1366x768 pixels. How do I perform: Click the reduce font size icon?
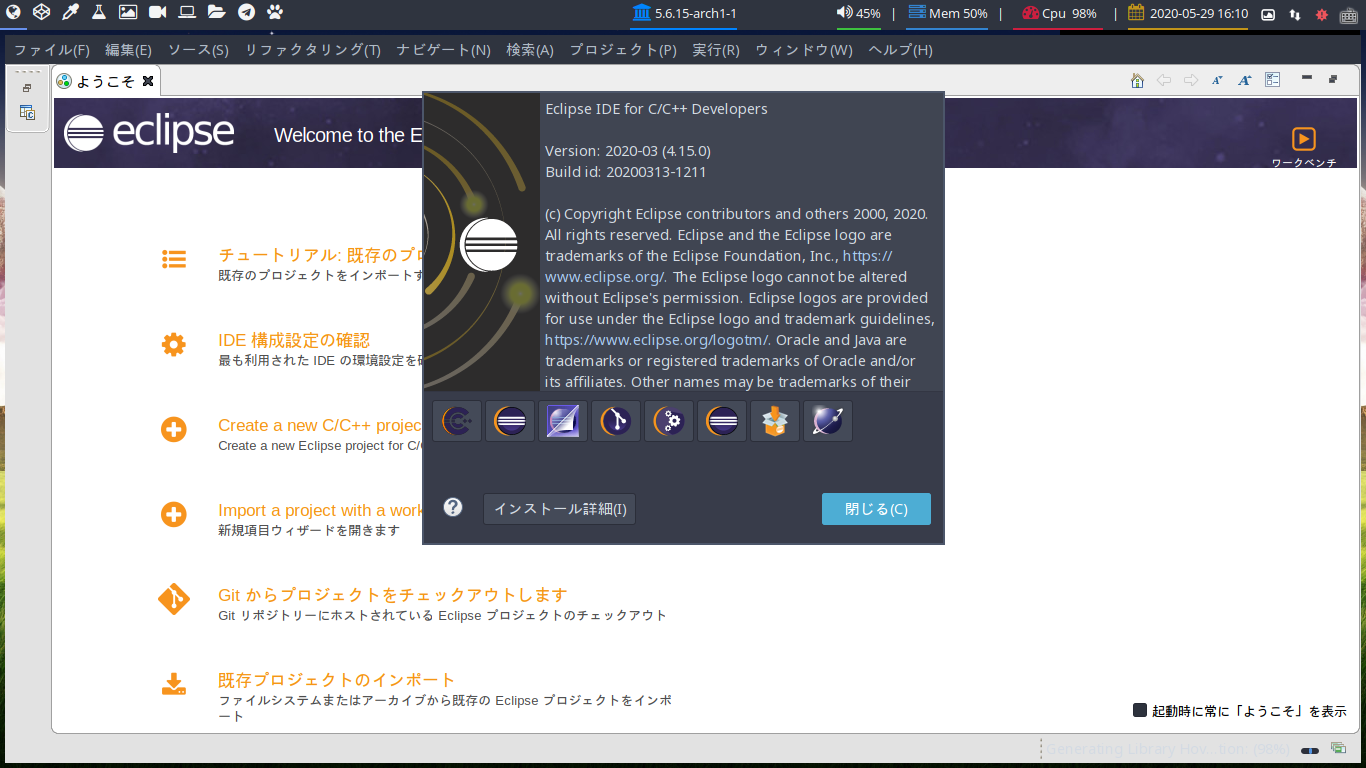coord(1218,81)
